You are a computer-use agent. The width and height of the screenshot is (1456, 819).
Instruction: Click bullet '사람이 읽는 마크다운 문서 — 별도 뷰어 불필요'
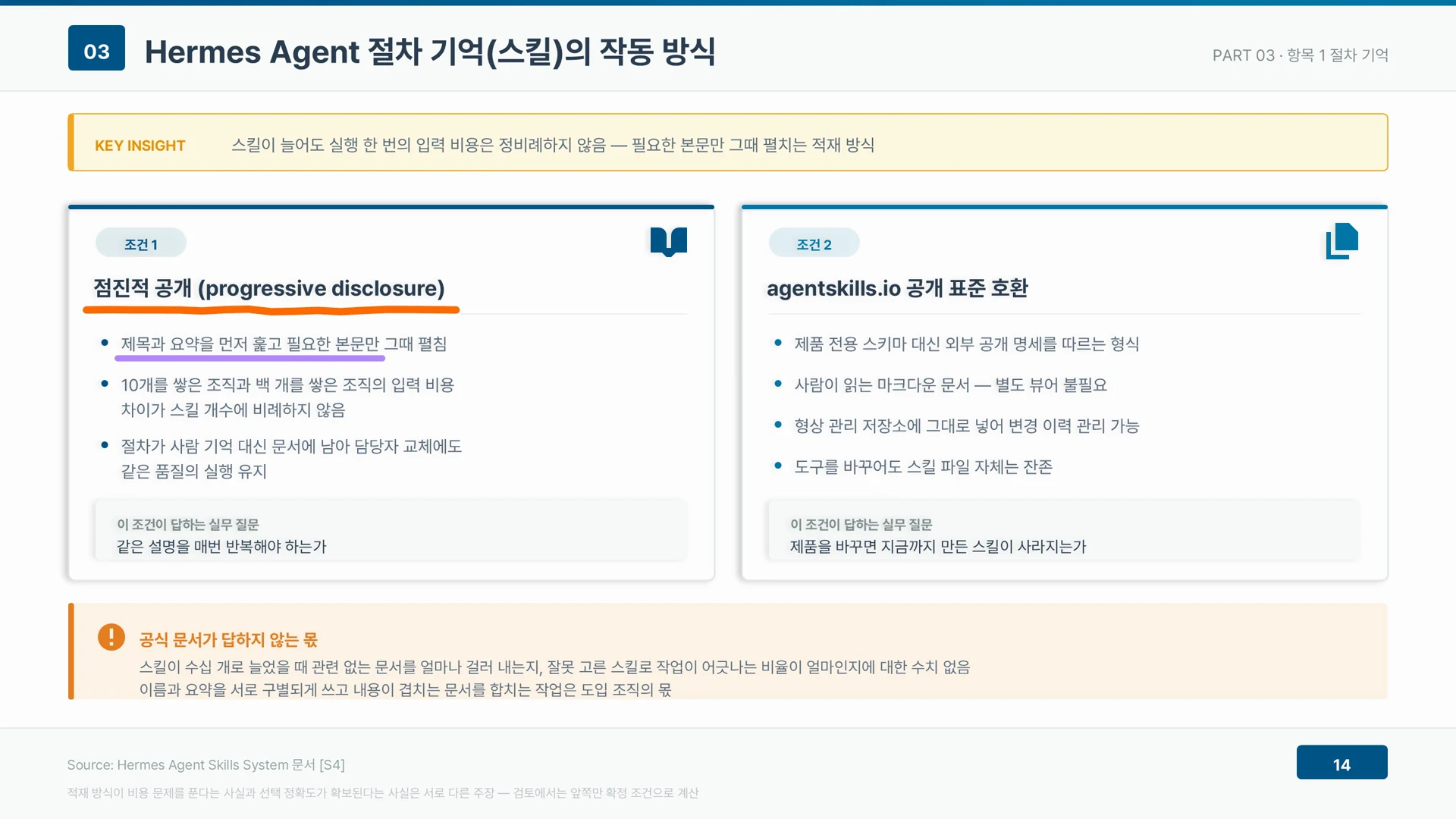click(950, 384)
